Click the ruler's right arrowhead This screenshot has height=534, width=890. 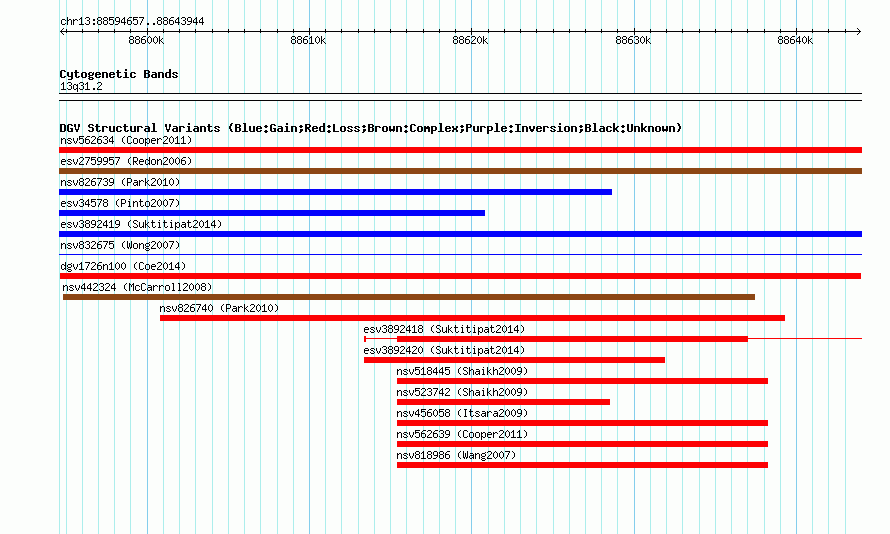[x=859, y=31]
